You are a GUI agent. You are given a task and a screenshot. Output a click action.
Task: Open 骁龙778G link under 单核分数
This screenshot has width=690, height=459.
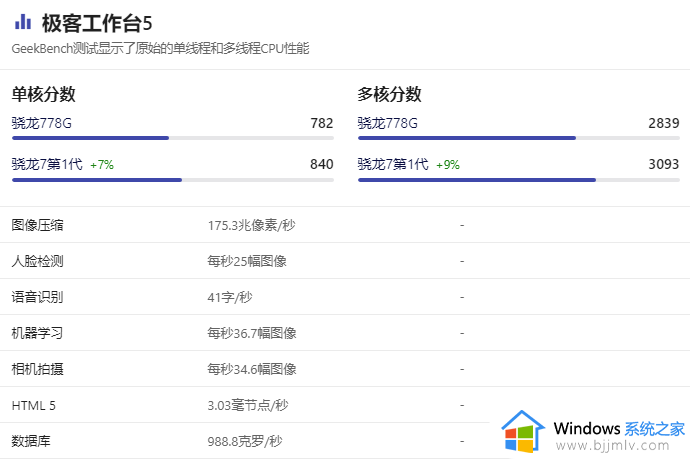pyautogui.click(x=41, y=123)
